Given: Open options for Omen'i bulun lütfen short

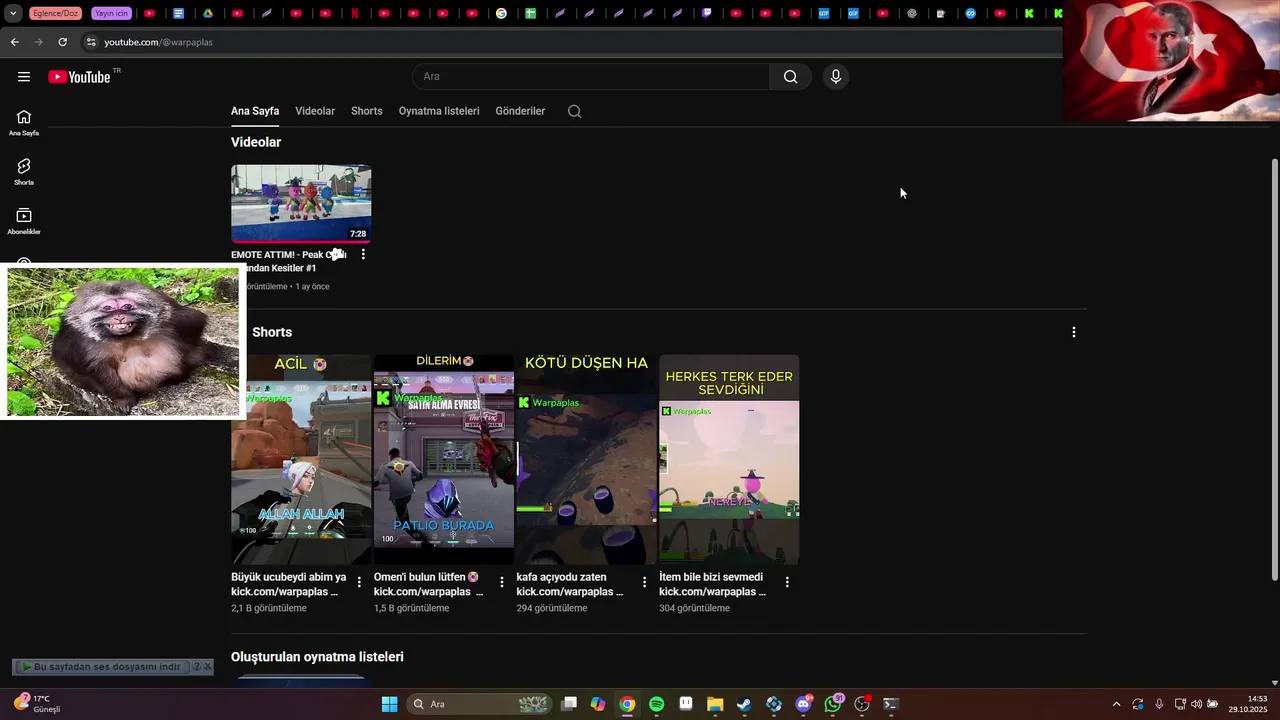Looking at the screenshot, I should (502, 582).
